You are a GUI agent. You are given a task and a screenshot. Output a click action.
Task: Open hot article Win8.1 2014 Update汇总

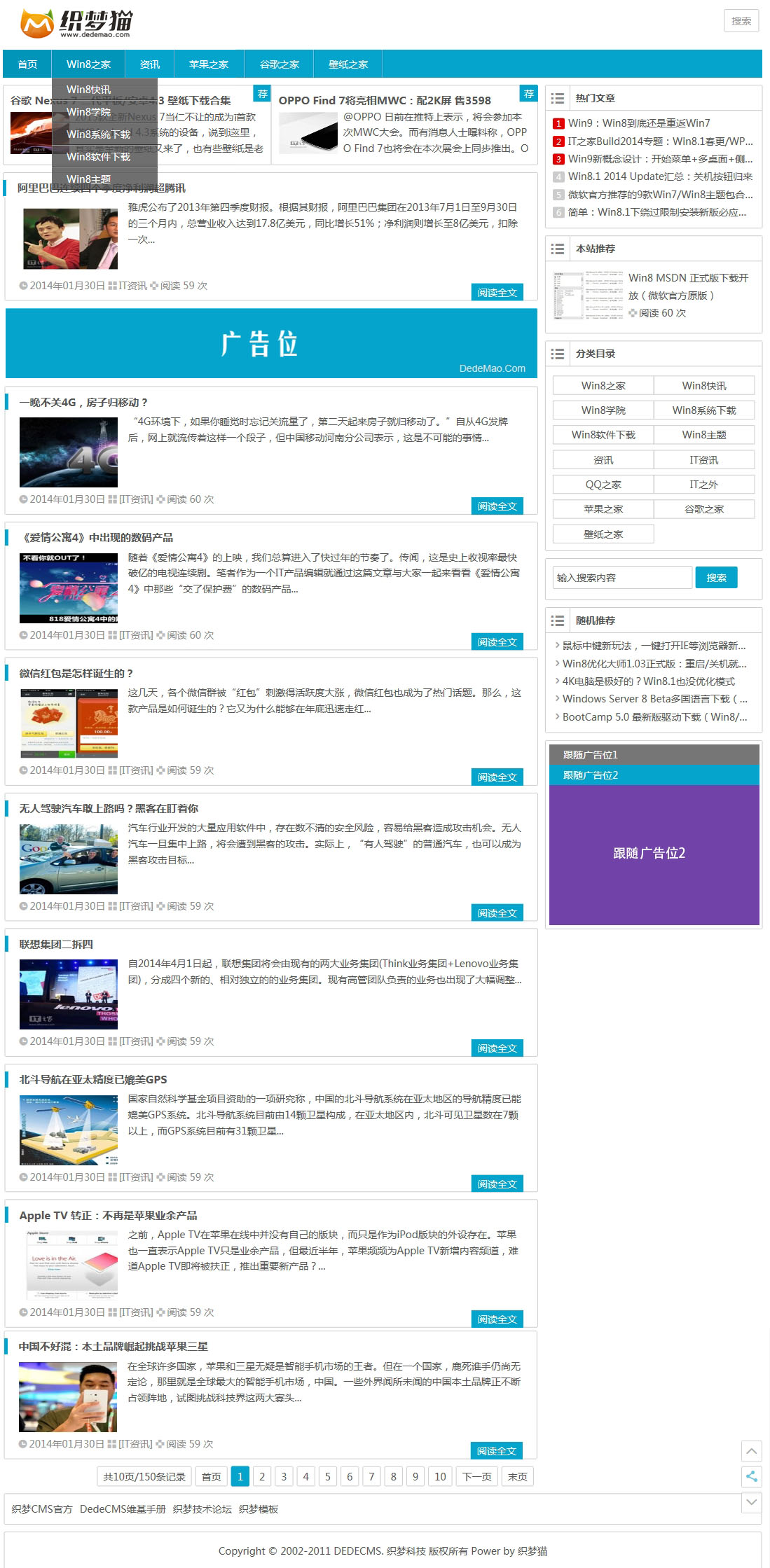click(x=661, y=176)
